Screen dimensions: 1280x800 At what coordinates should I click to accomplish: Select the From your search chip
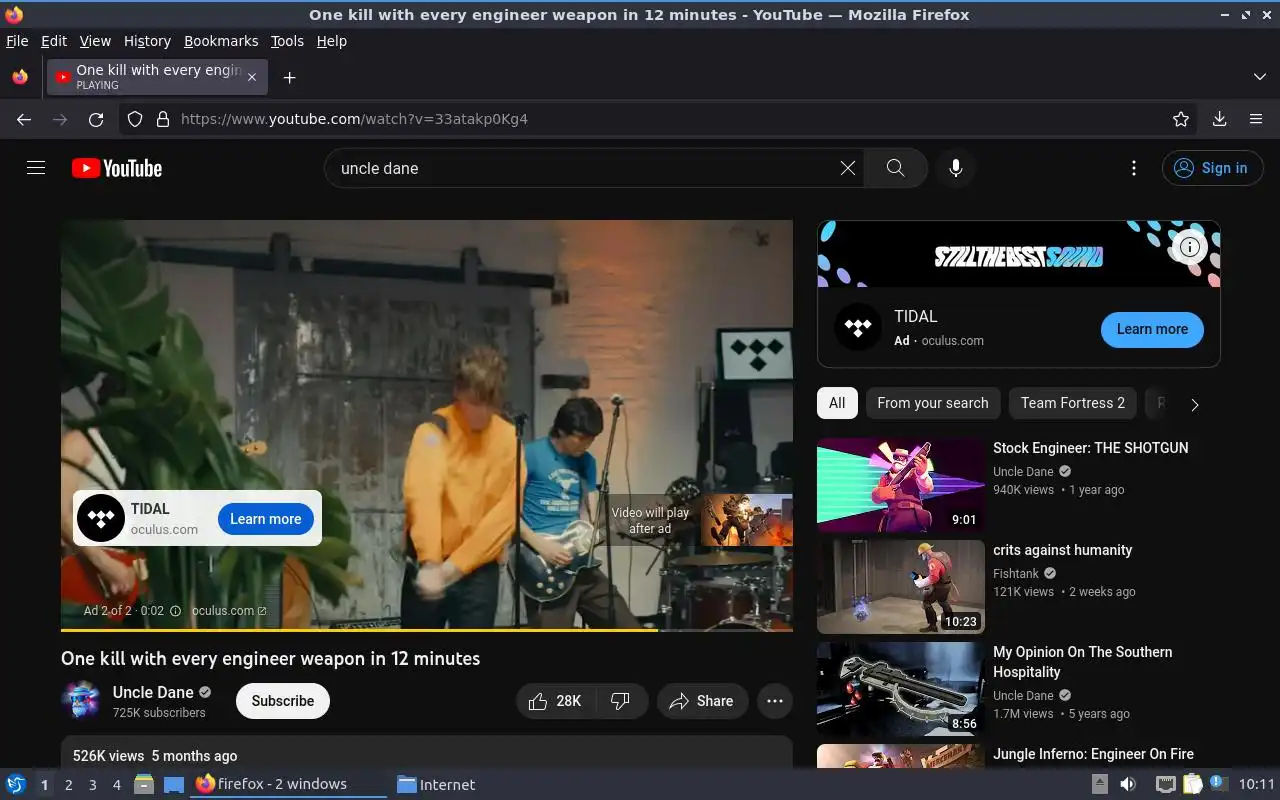point(932,403)
